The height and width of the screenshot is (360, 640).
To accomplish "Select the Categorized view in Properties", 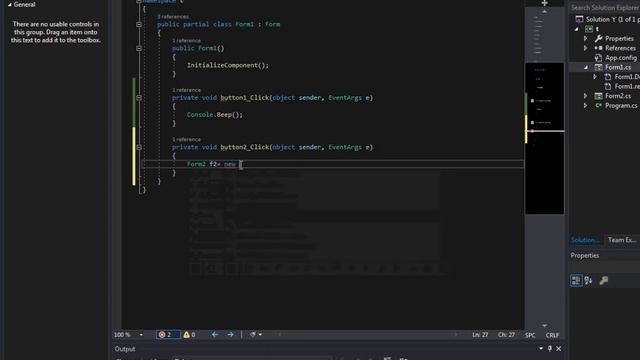I will click(576, 280).
